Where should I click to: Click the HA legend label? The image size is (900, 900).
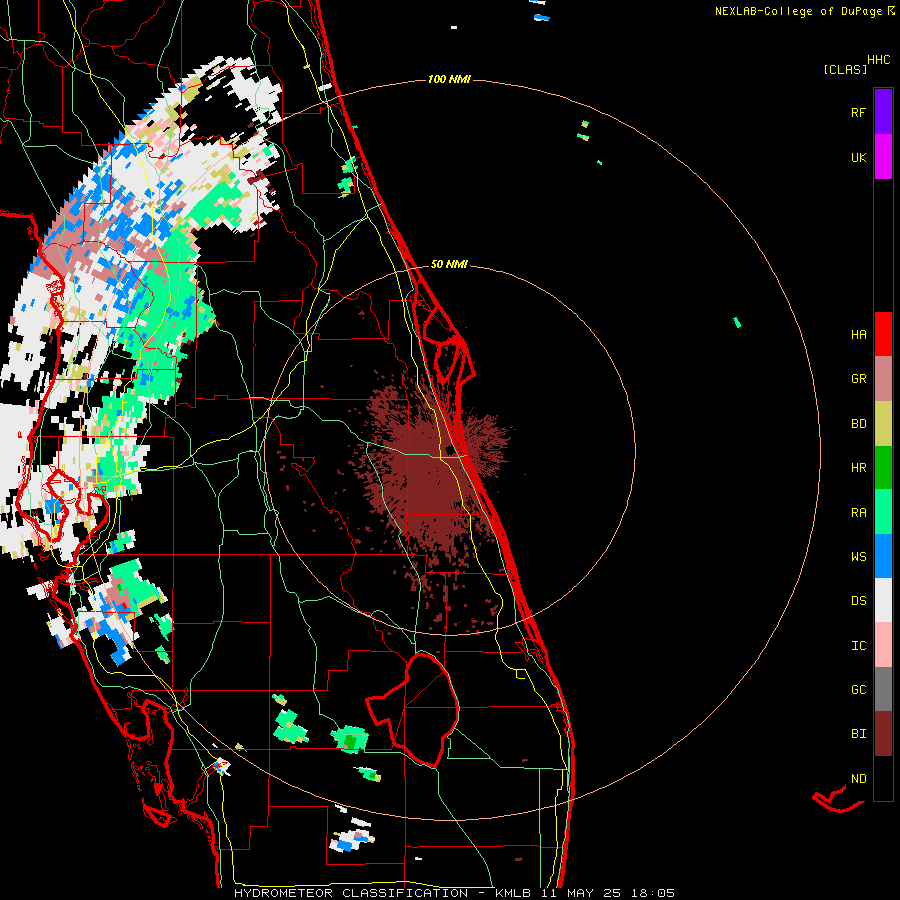(x=858, y=334)
